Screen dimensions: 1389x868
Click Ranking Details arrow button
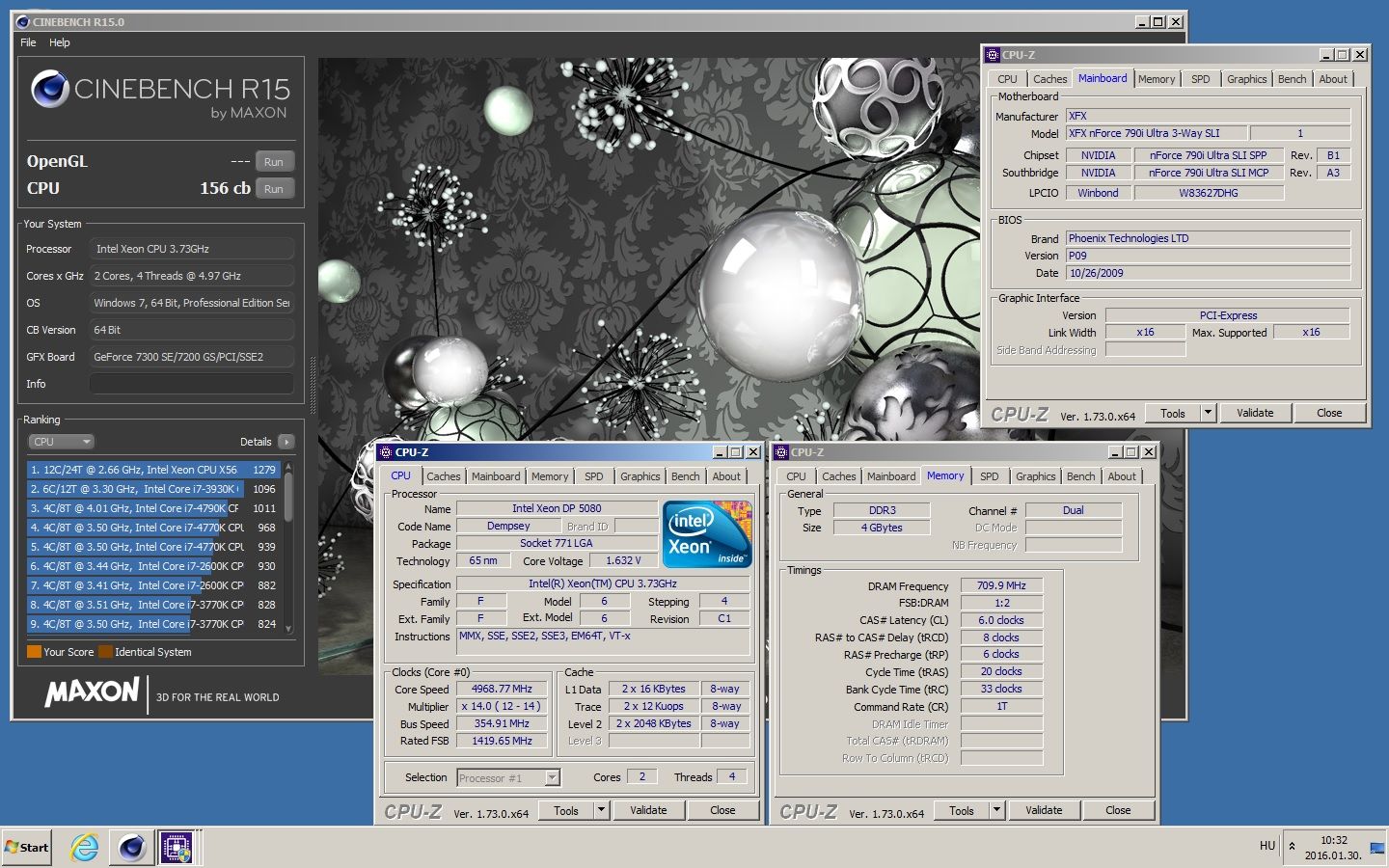[x=286, y=442]
